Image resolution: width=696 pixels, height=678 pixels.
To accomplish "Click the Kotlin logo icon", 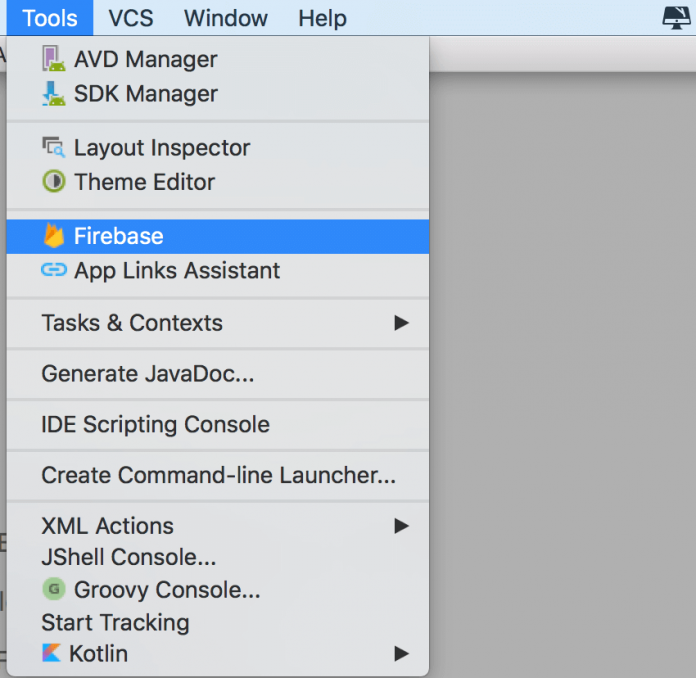I will pyautogui.click(x=51, y=654).
